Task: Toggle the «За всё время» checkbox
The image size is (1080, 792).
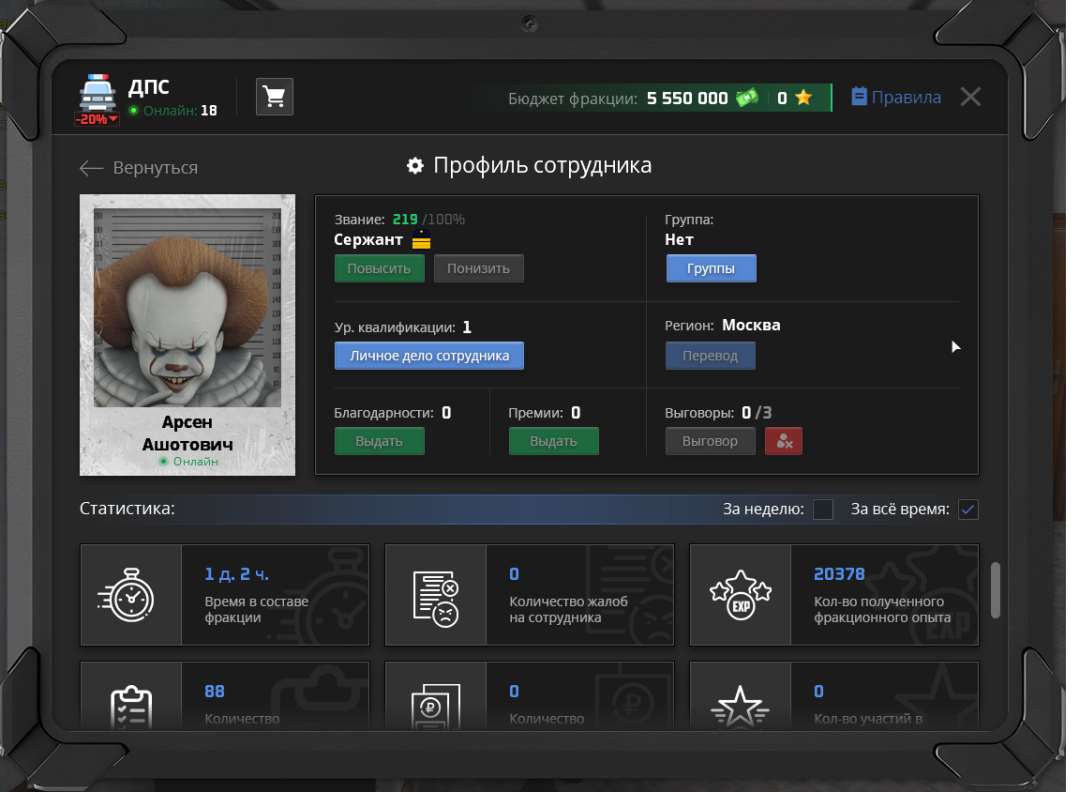Action: click(967, 510)
